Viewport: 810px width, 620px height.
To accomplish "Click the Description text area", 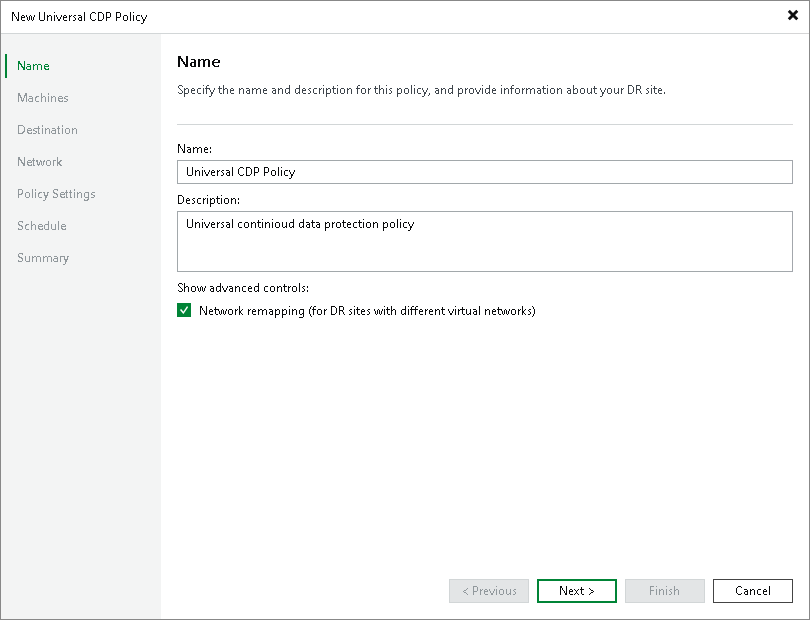I will point(484,241).
